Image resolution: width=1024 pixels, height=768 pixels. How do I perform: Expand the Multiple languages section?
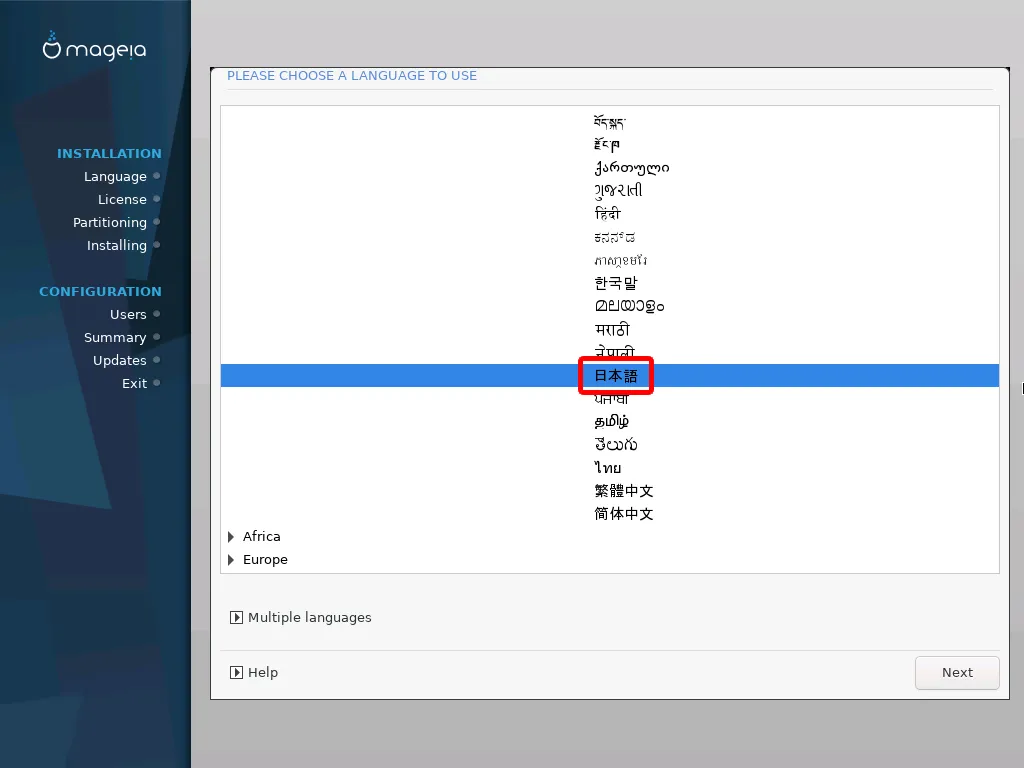click(236, 618)
